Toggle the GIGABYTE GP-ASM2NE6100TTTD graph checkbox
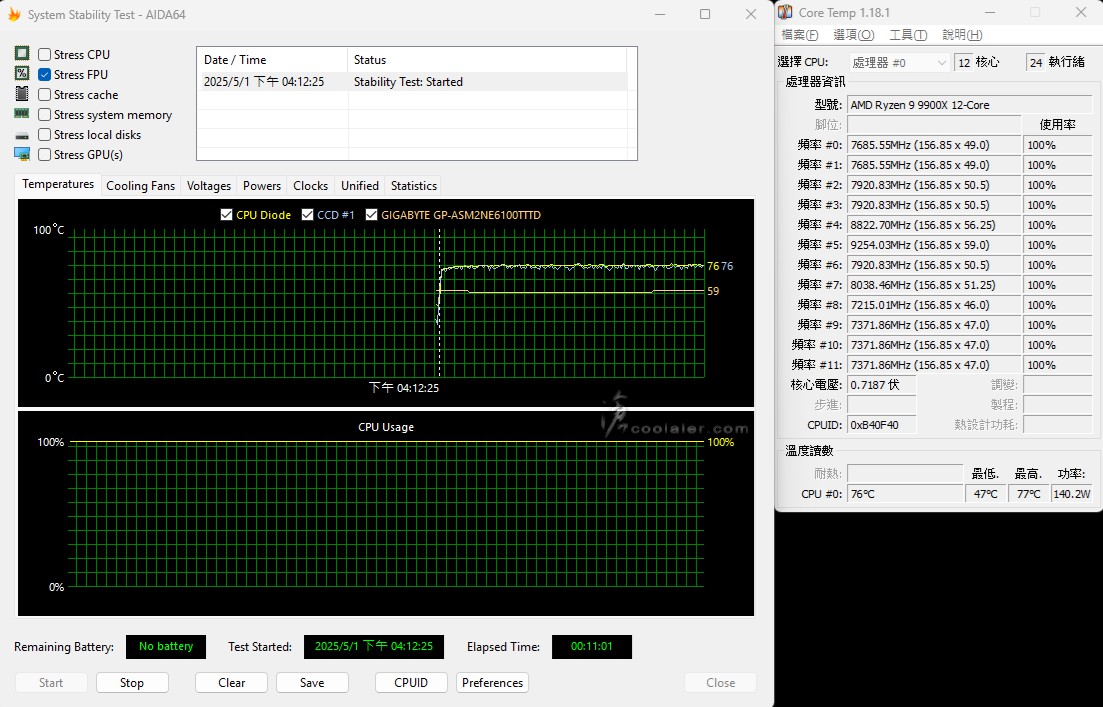Image resolution: width=1103 pixels, height=707 pixels. 371,215
